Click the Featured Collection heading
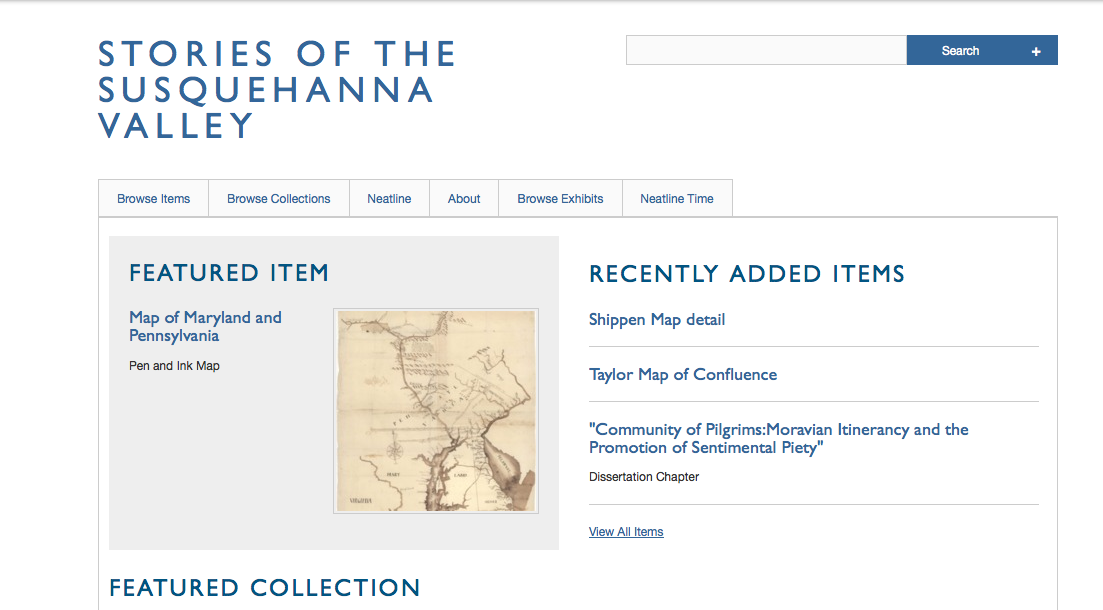This screenshot has height=610, width=1103. (265, 588)
